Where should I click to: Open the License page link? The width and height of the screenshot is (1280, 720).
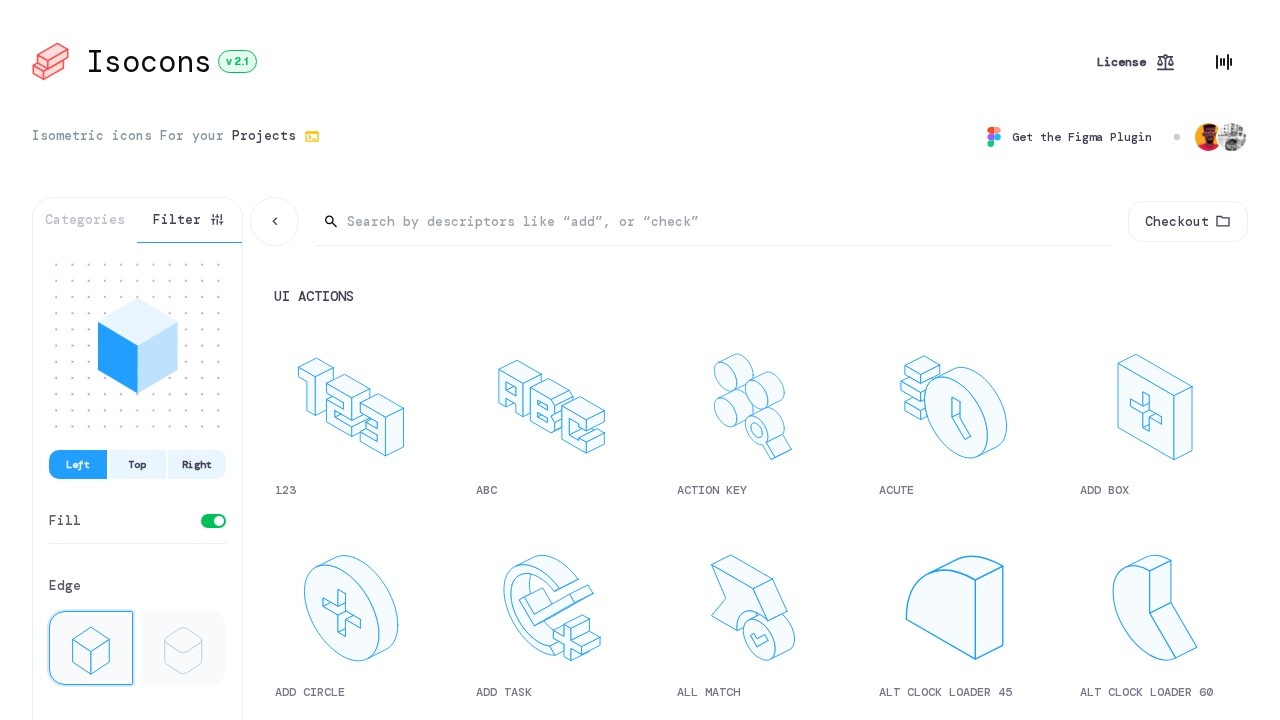tap(1135, 62)
